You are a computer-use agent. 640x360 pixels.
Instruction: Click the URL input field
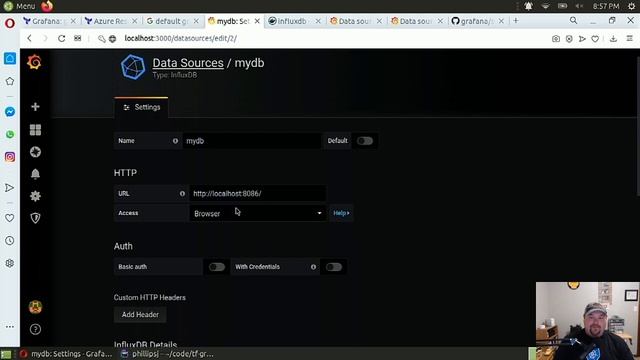pos(258,193)
